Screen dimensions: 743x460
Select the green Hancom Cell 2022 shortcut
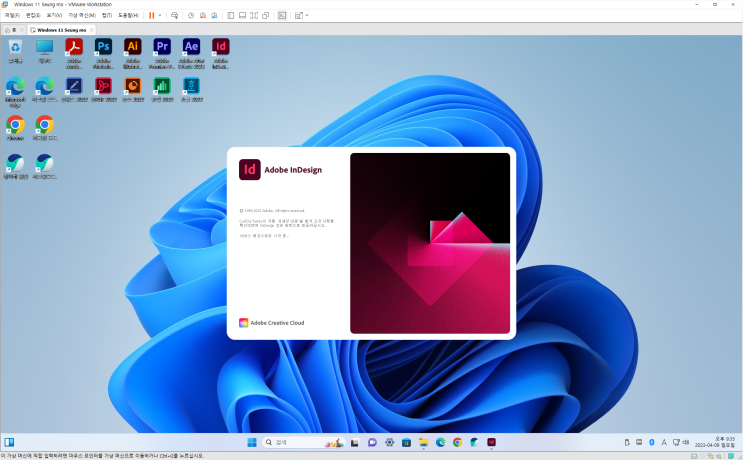coord(162,90)
